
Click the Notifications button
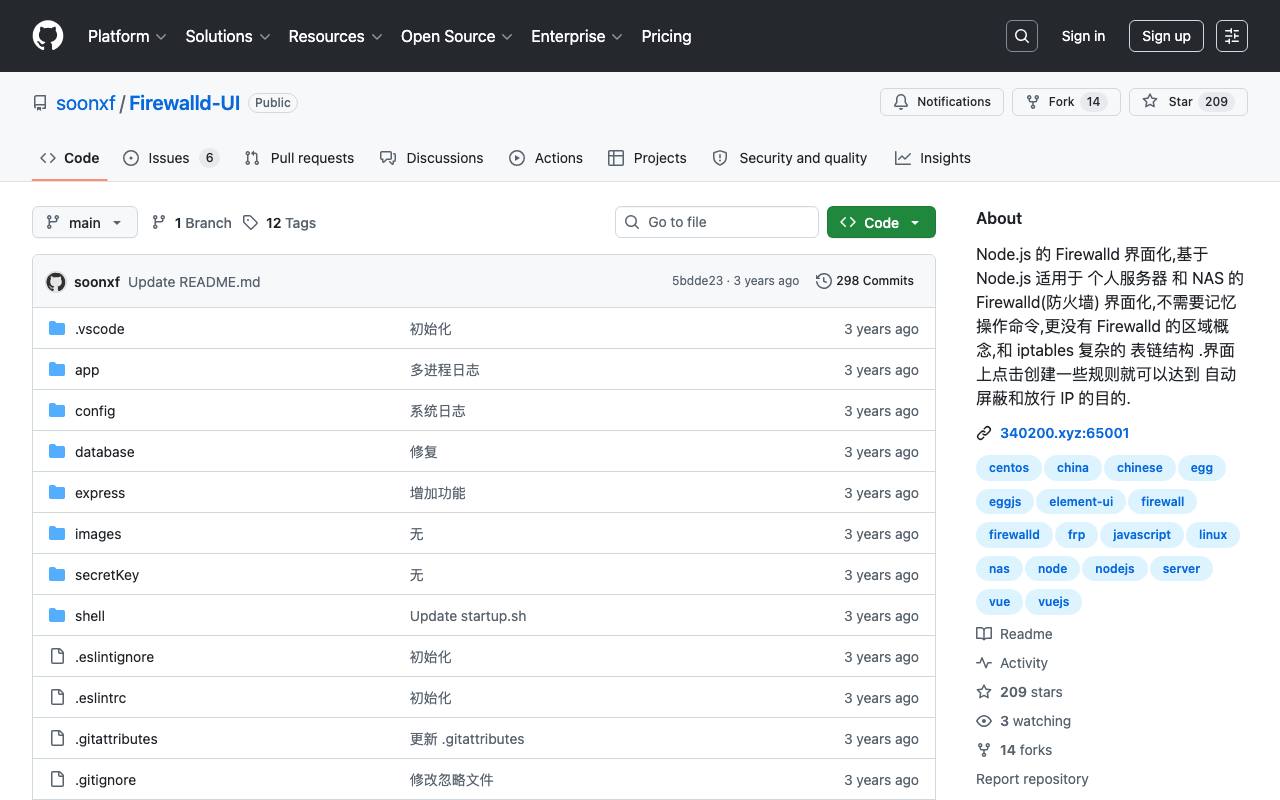pyautogui.click(x=942, y=102)
